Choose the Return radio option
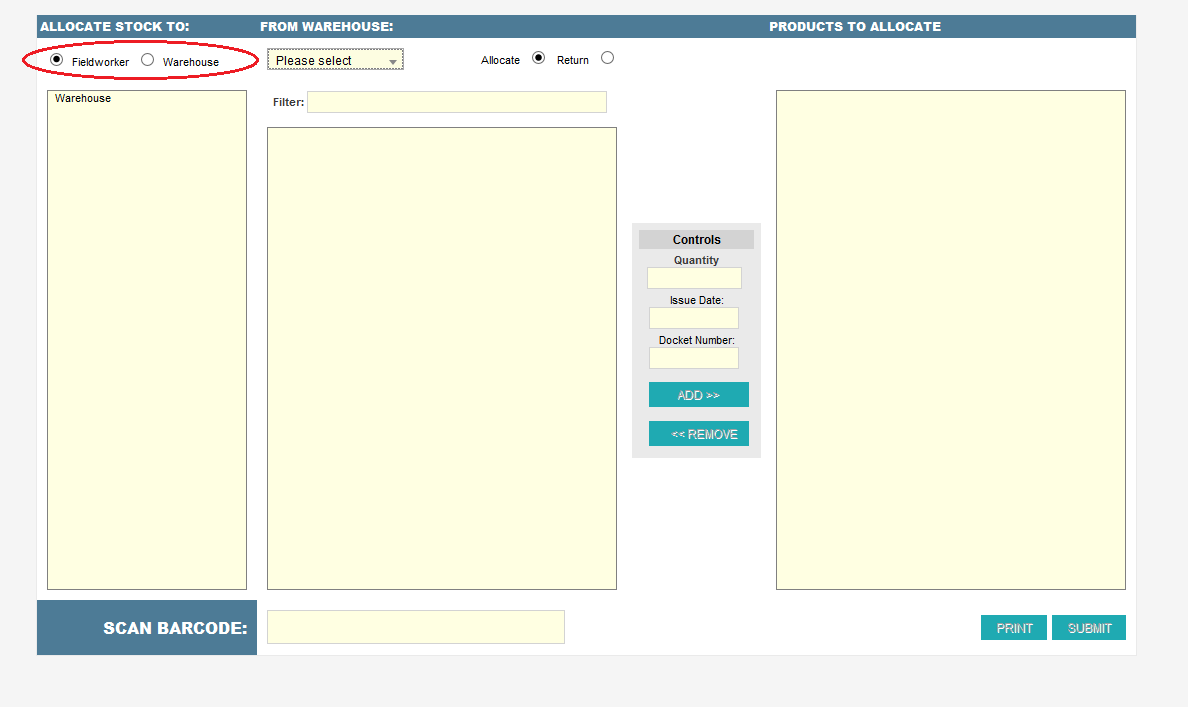1188x707 pixels. click(607, 58)
